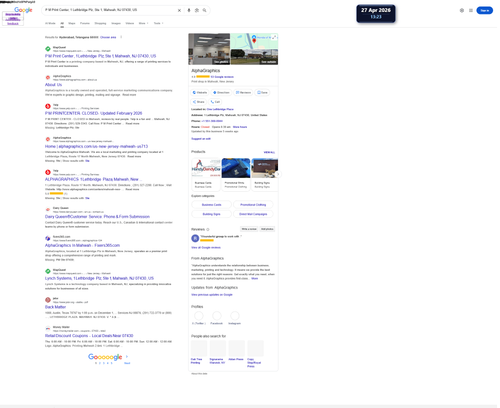Open the Lynch Systems MapQuest result
This screenshot has height=408, width=500.
99,278
